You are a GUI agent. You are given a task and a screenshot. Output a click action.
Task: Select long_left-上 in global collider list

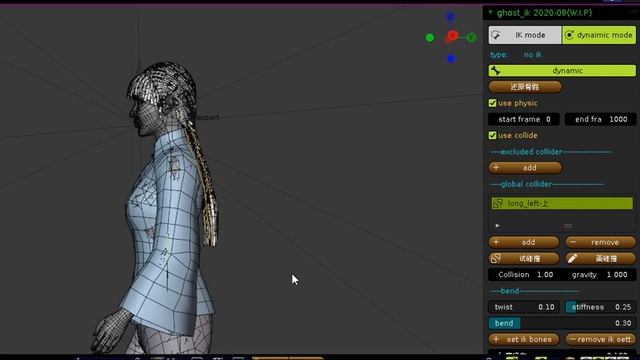pyautogui.click(x=562, y=203)
